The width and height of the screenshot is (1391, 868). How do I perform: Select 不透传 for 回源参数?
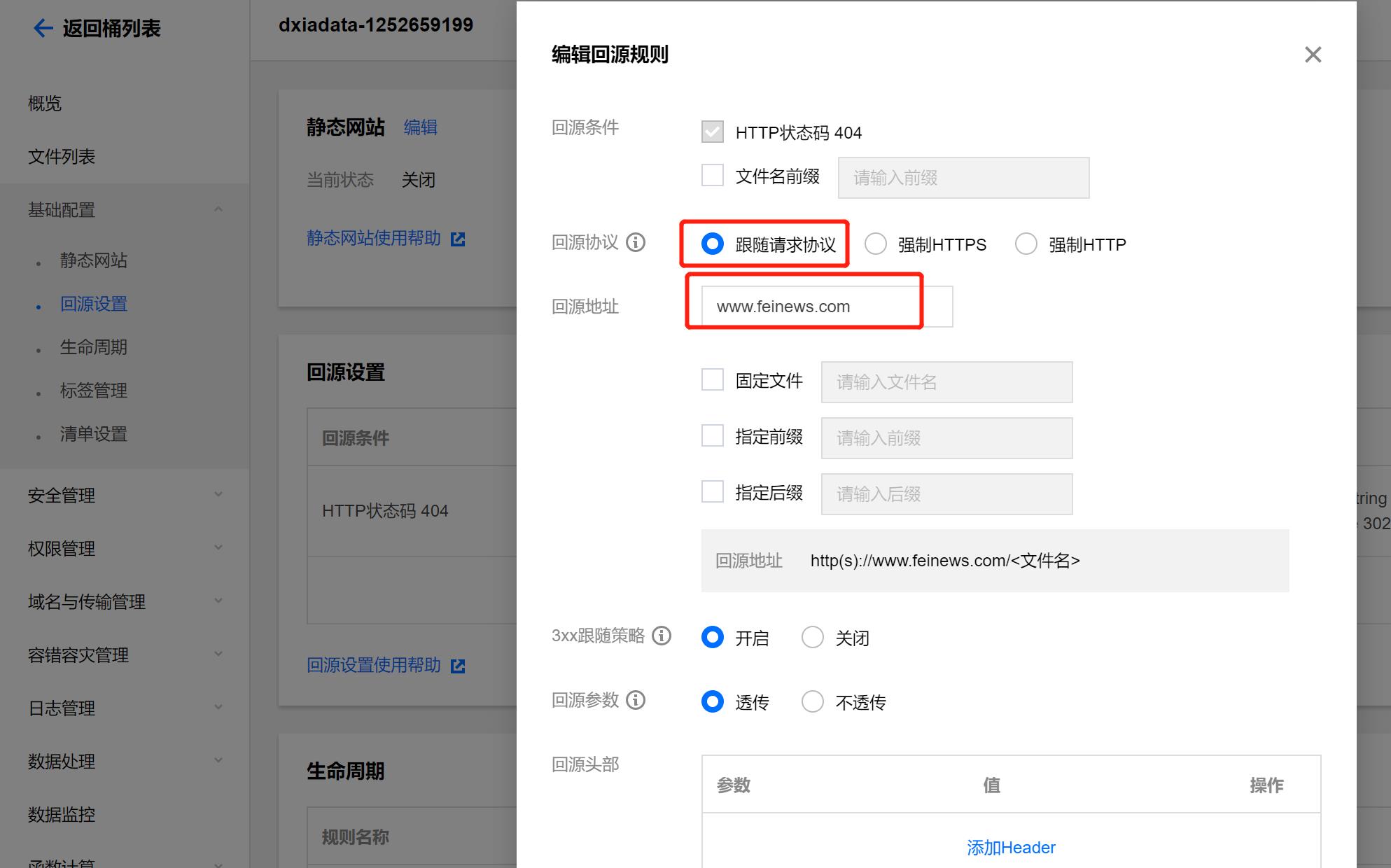click(813, 701)
